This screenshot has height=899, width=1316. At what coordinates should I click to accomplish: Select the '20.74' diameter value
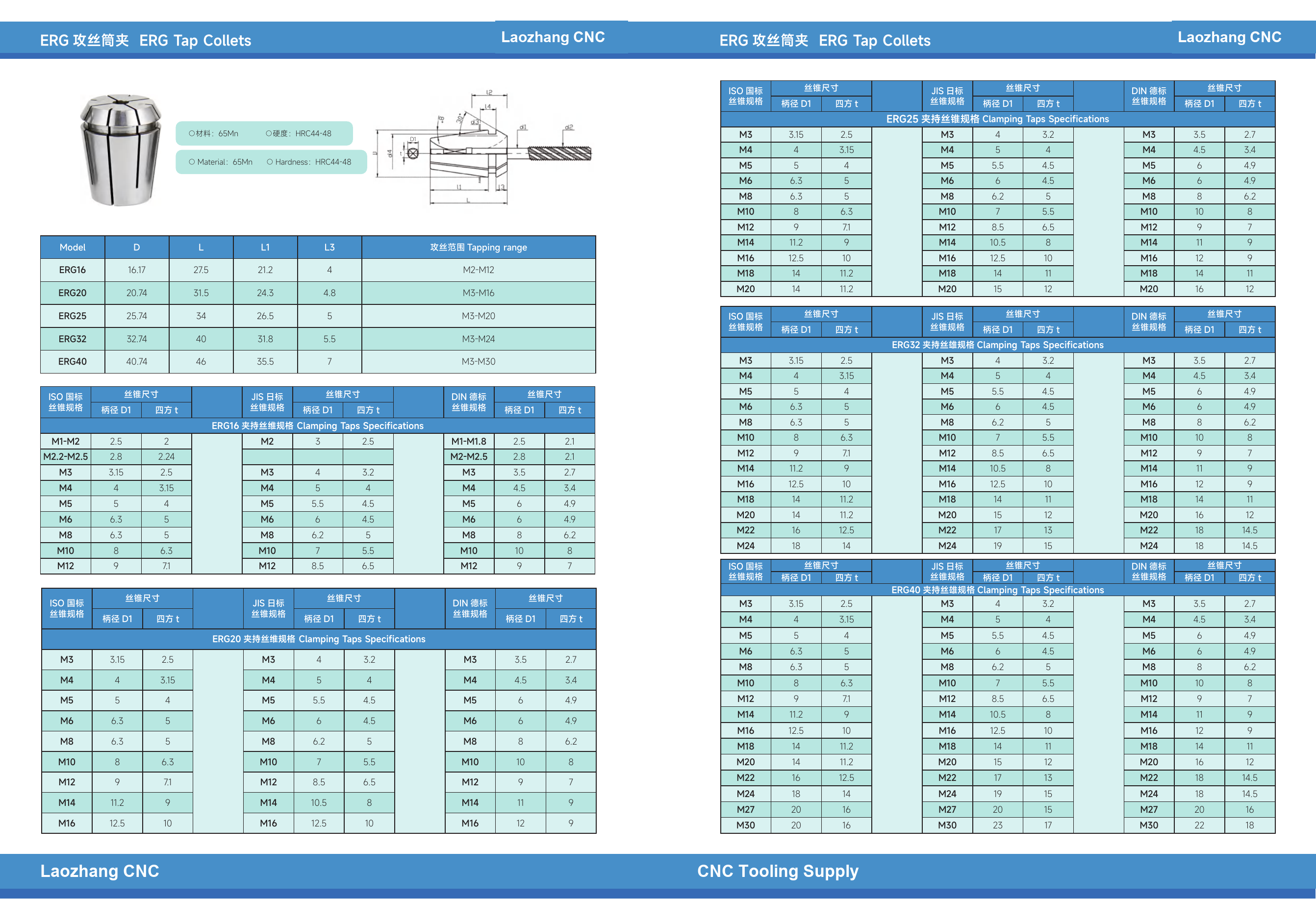(136, 293)
